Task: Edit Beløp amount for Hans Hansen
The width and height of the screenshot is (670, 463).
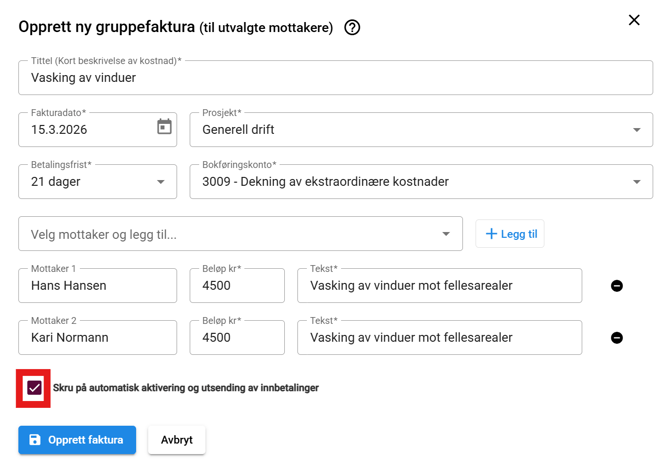Action: (237, 286)
